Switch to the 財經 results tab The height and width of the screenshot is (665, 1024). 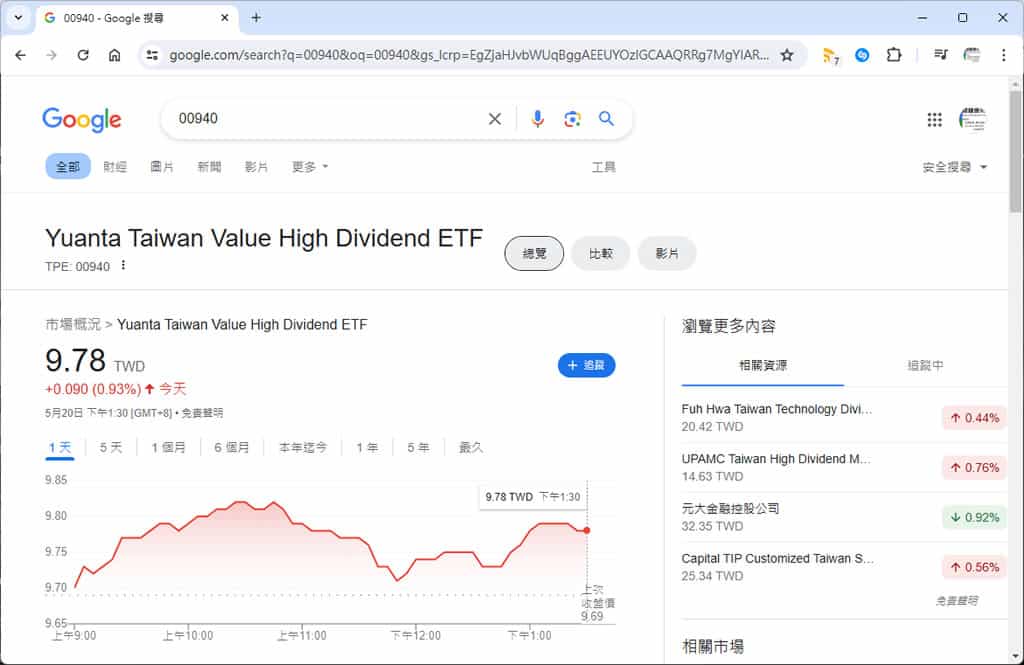(x=115, y=167)
